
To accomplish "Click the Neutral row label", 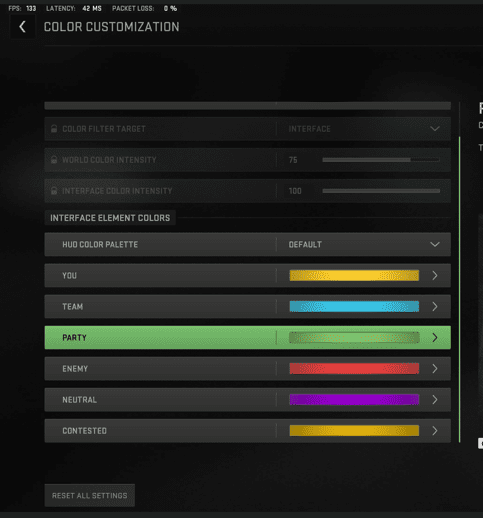I will [79, 400].
